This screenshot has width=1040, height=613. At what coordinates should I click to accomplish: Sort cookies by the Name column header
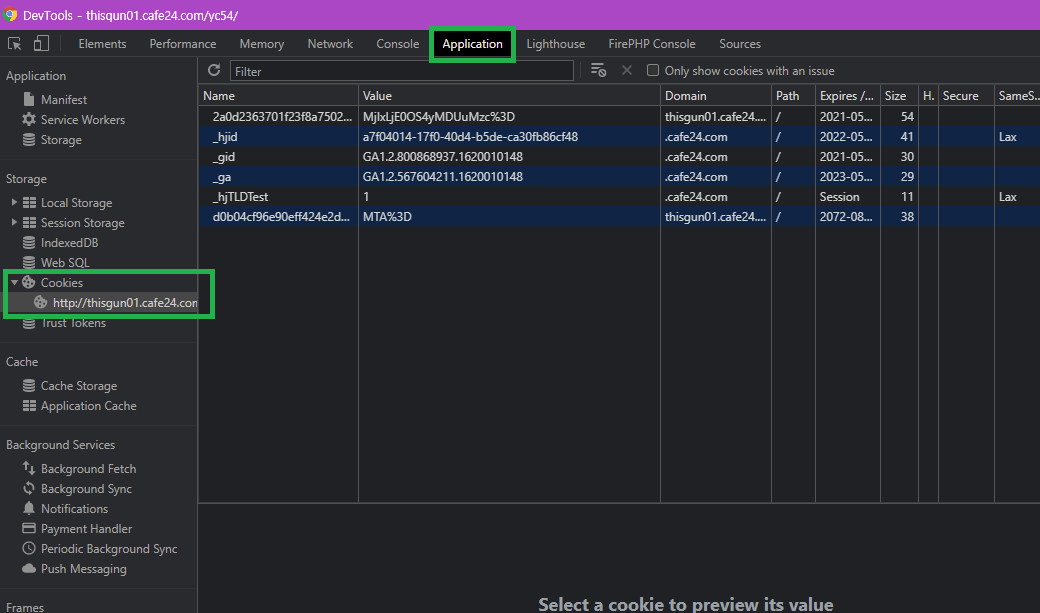(x=277, y=96)
